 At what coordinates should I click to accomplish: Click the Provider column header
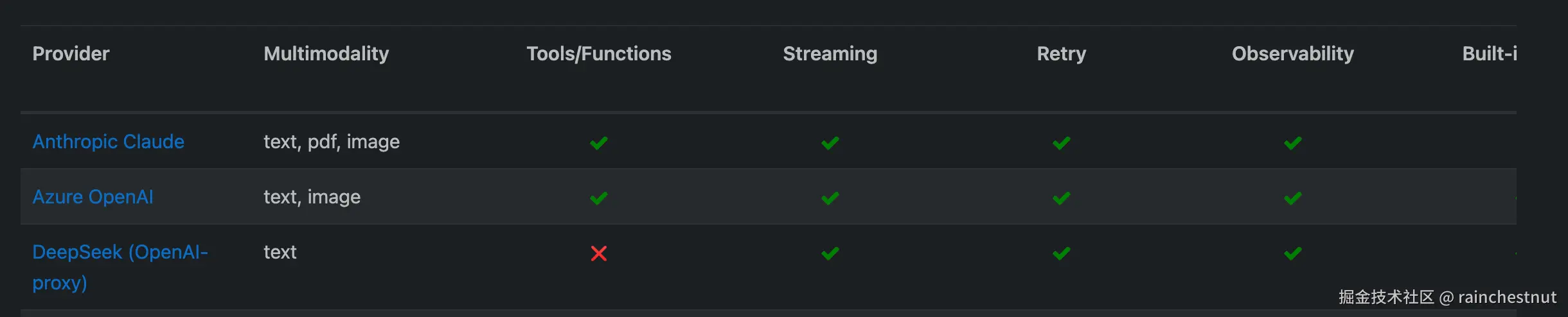71,54
